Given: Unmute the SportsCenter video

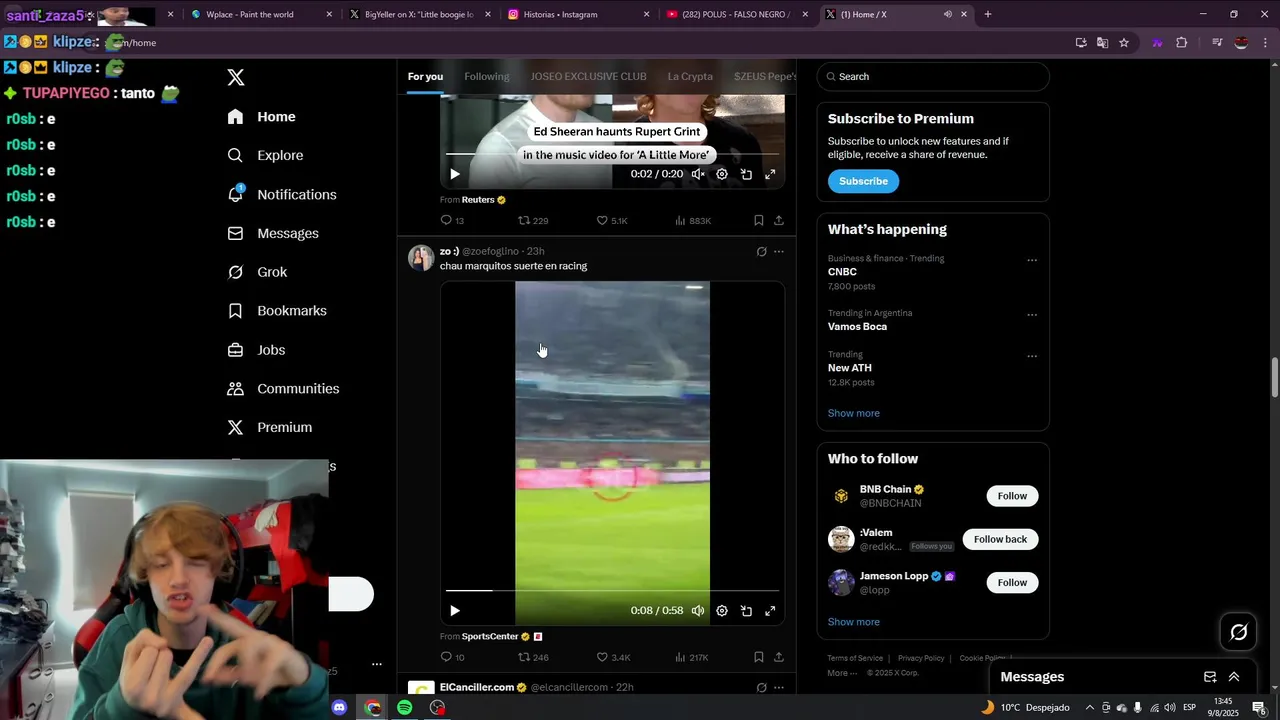Looking at the screenshot, I should 698,610.
